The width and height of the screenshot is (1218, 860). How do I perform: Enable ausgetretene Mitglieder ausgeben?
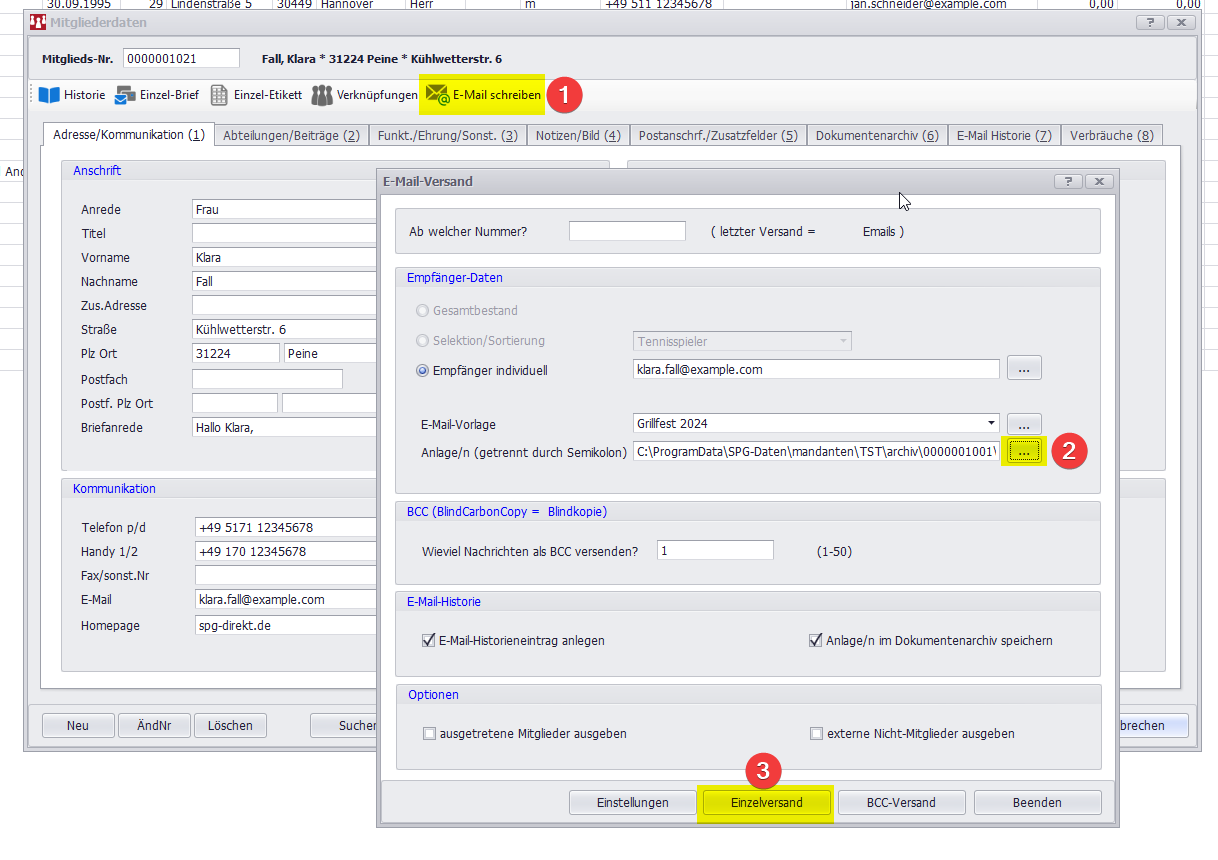(430, 733)
